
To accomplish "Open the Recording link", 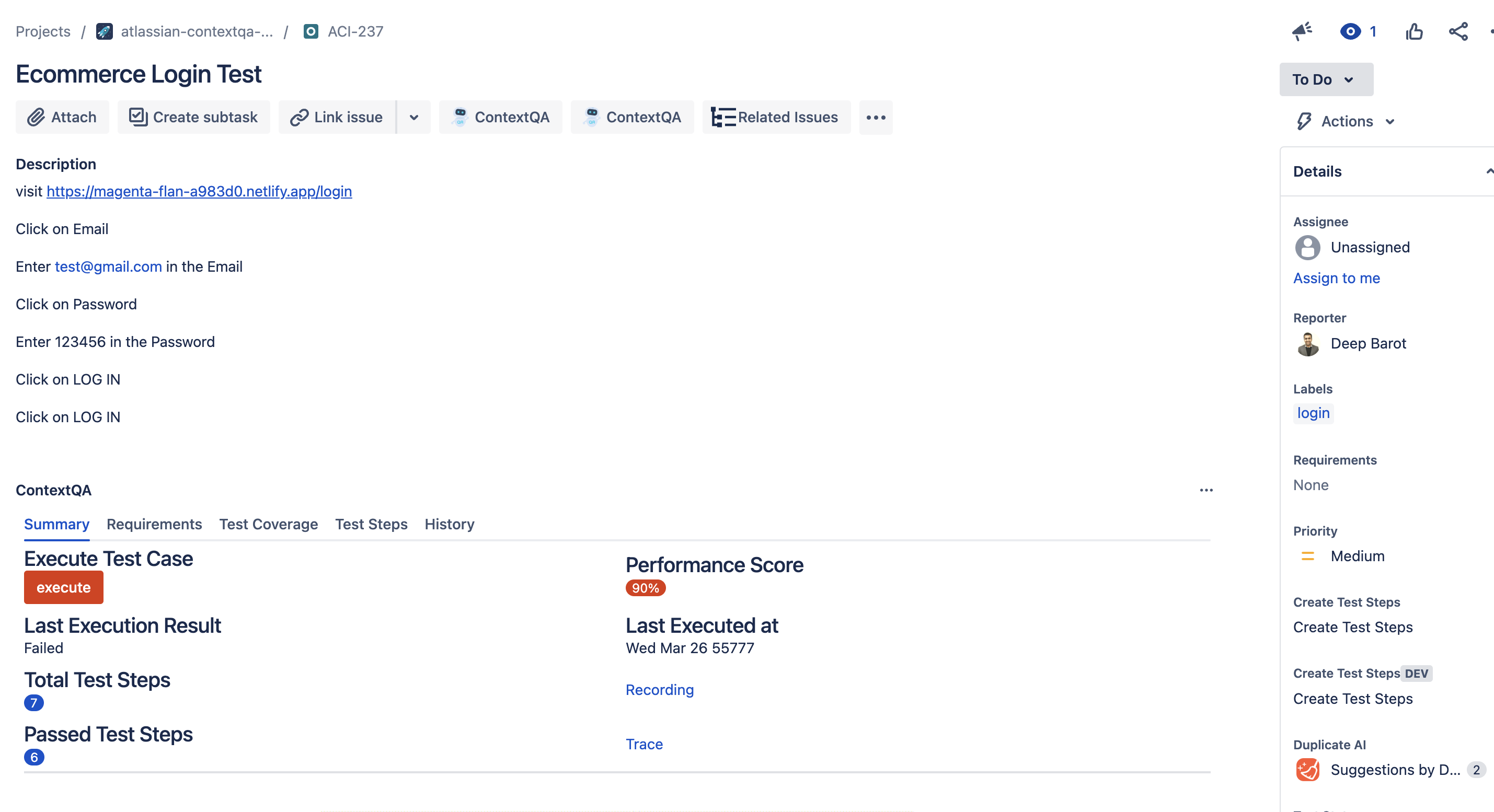I will 659,690.
